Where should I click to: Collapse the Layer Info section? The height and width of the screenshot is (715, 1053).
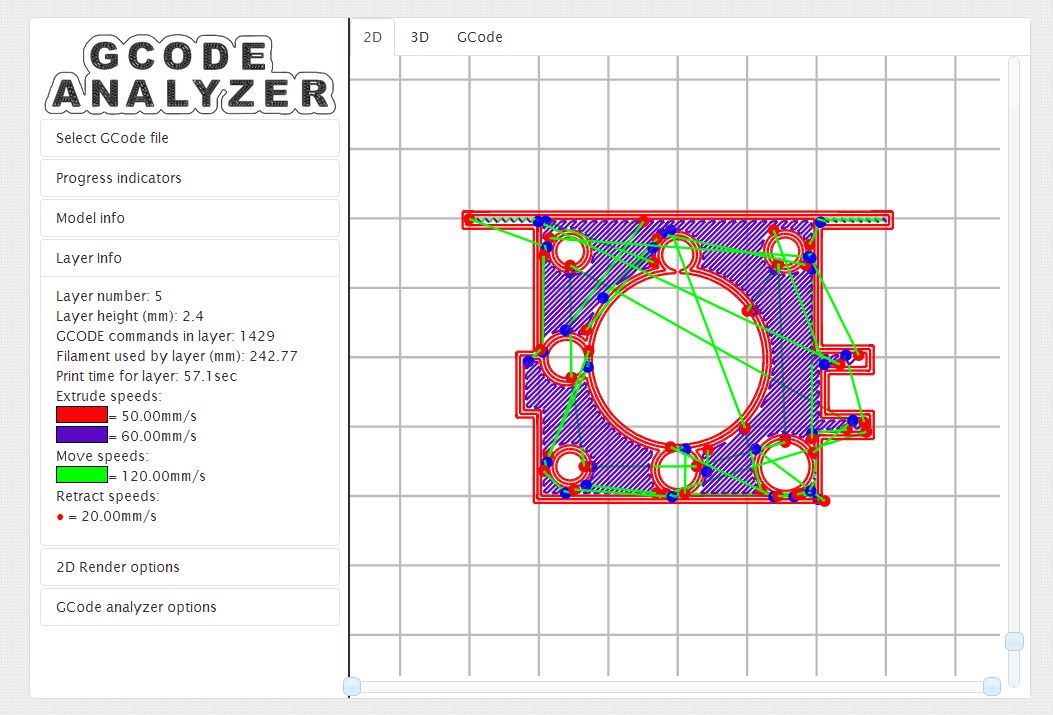(190, 258)
